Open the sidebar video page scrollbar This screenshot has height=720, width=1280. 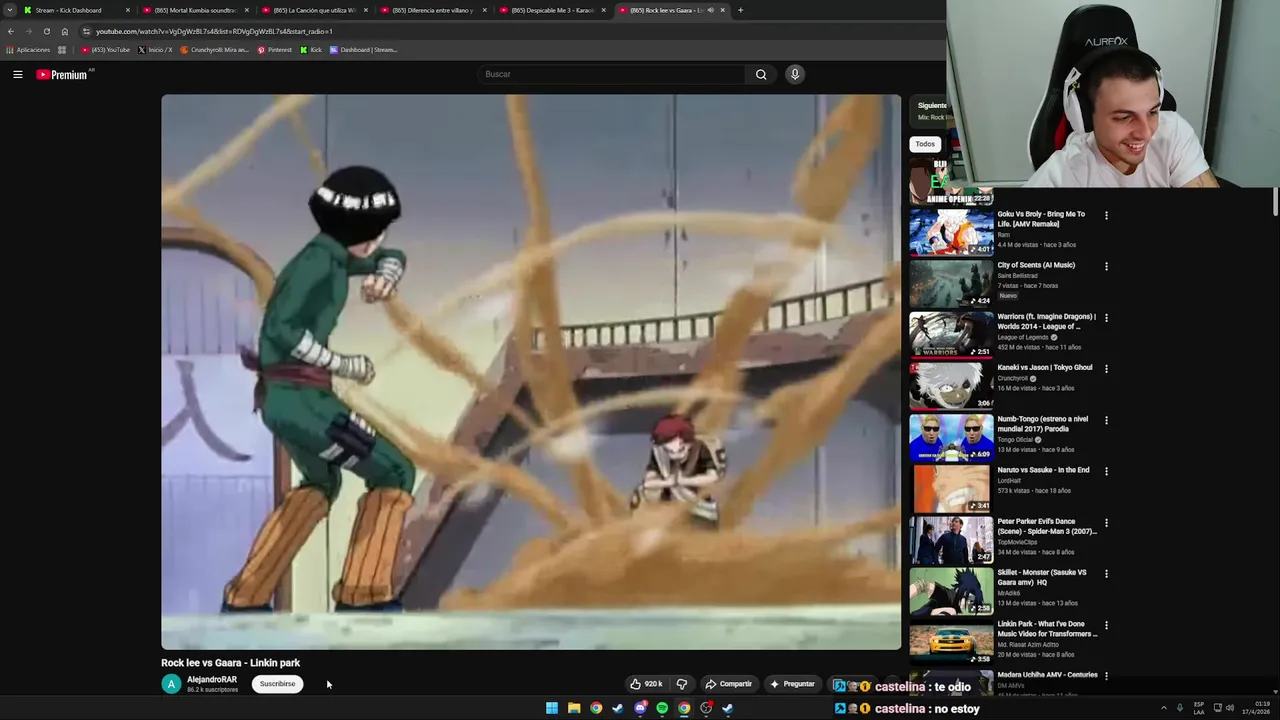click(1275, 200)
